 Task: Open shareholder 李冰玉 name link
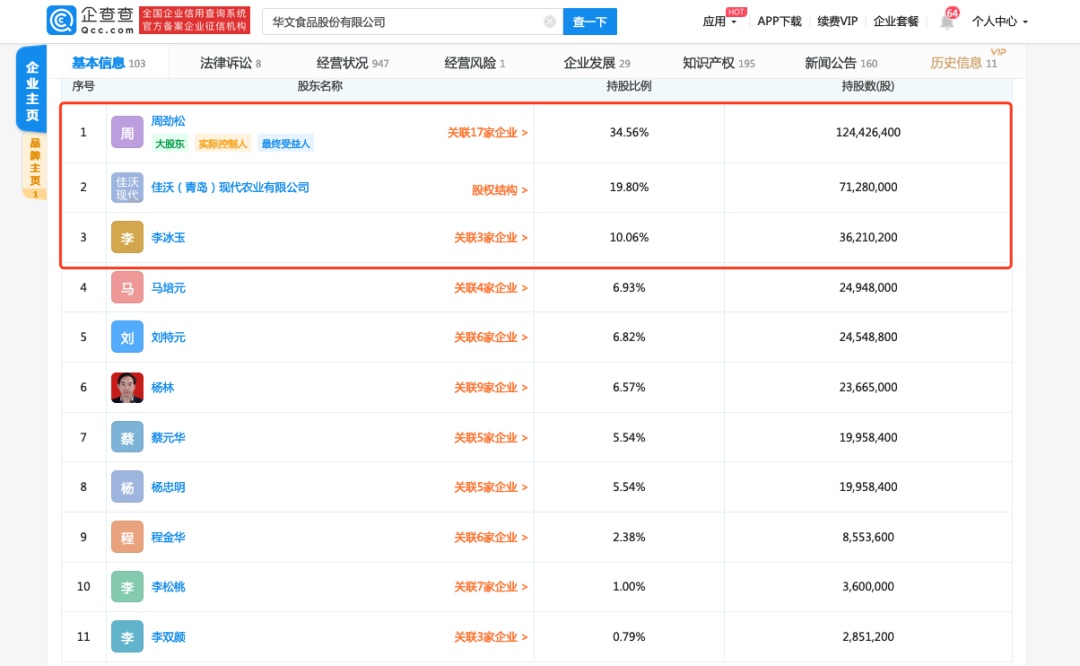(x=168, y=238)
